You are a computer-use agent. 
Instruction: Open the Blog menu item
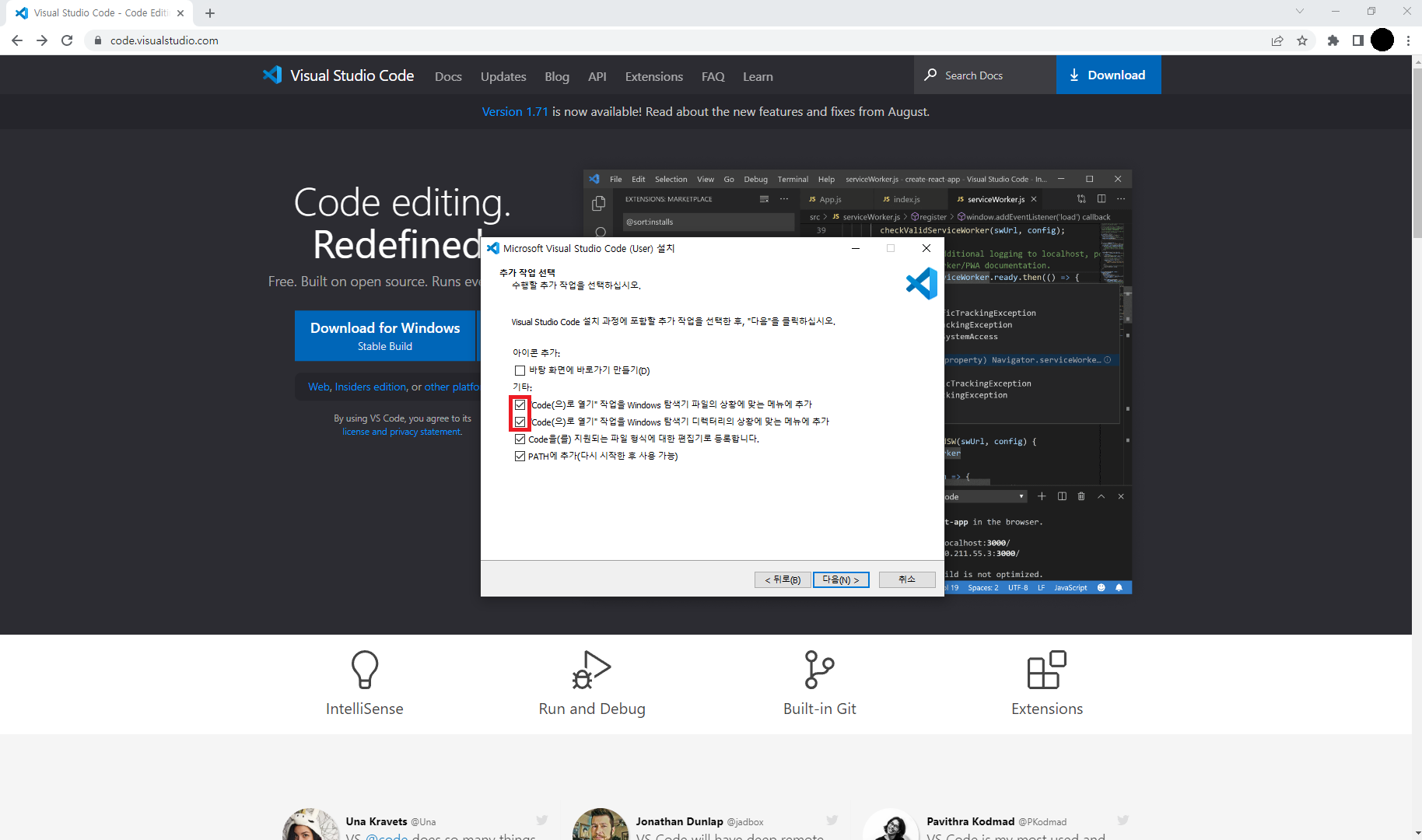click(x=557, y=76)
